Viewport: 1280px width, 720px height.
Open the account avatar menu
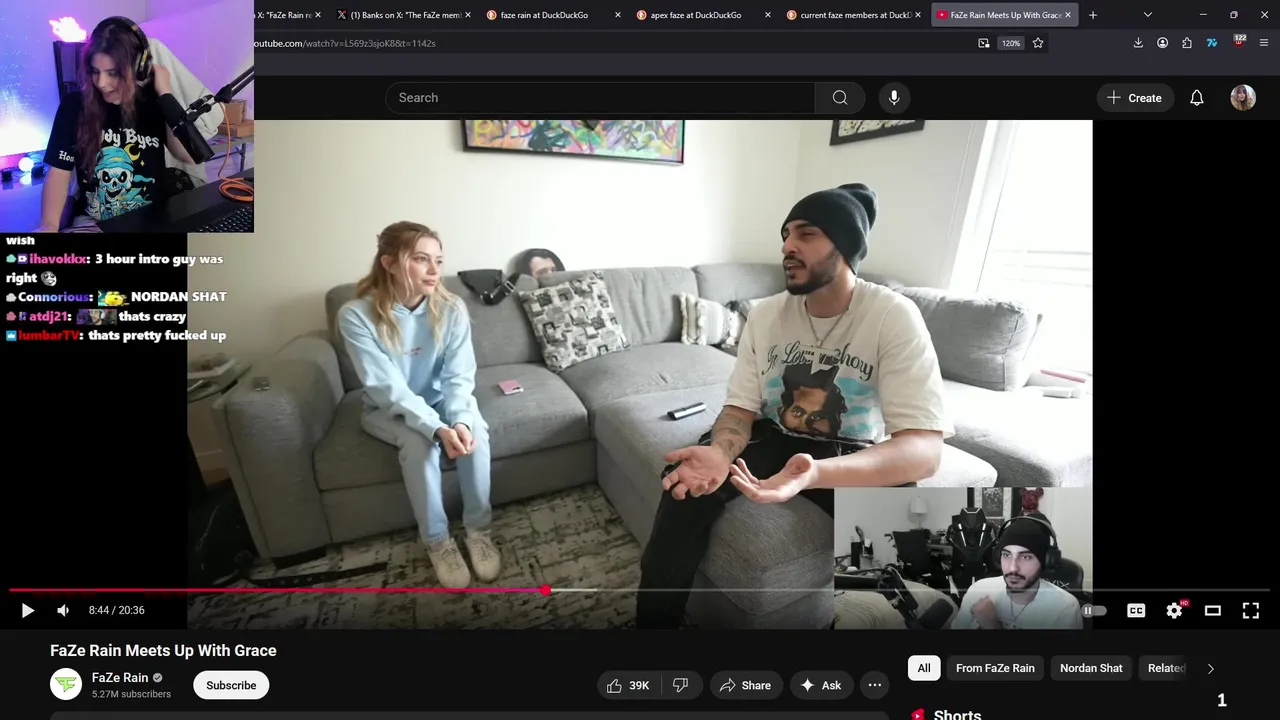tap(1243, 97)
